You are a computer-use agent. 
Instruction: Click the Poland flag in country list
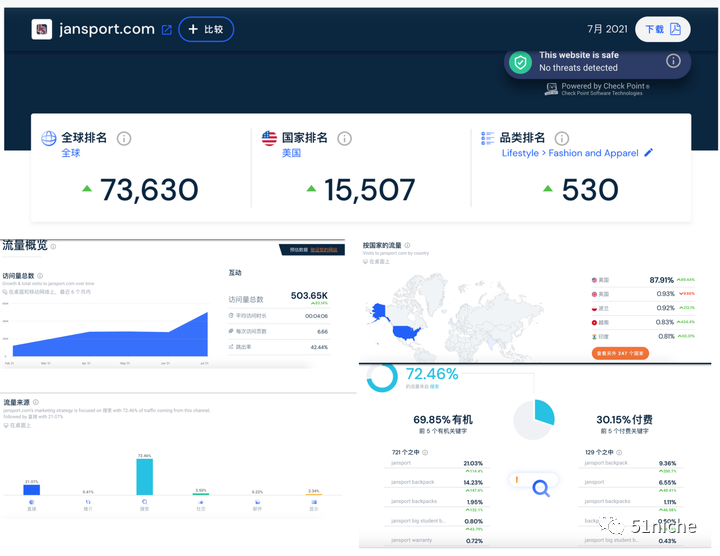point(594,308)
